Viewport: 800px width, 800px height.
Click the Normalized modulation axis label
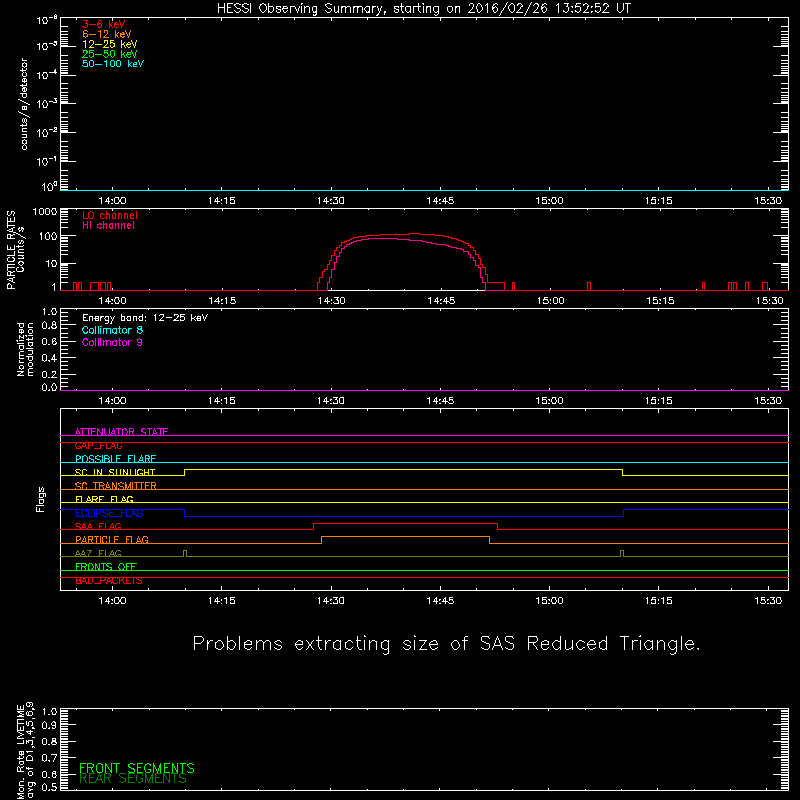coord(25,349)
